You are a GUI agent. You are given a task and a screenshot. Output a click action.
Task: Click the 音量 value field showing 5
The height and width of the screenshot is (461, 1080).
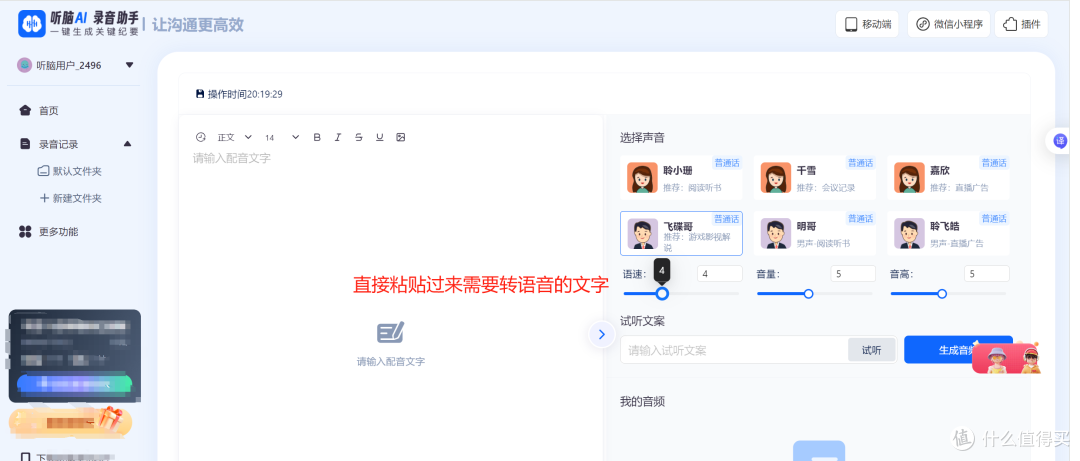coord(853,274)
